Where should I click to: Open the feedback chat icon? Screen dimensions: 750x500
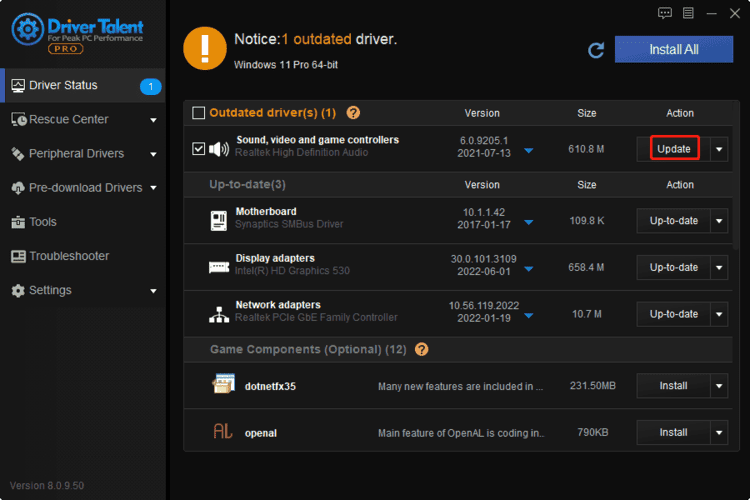pos(664,13)
